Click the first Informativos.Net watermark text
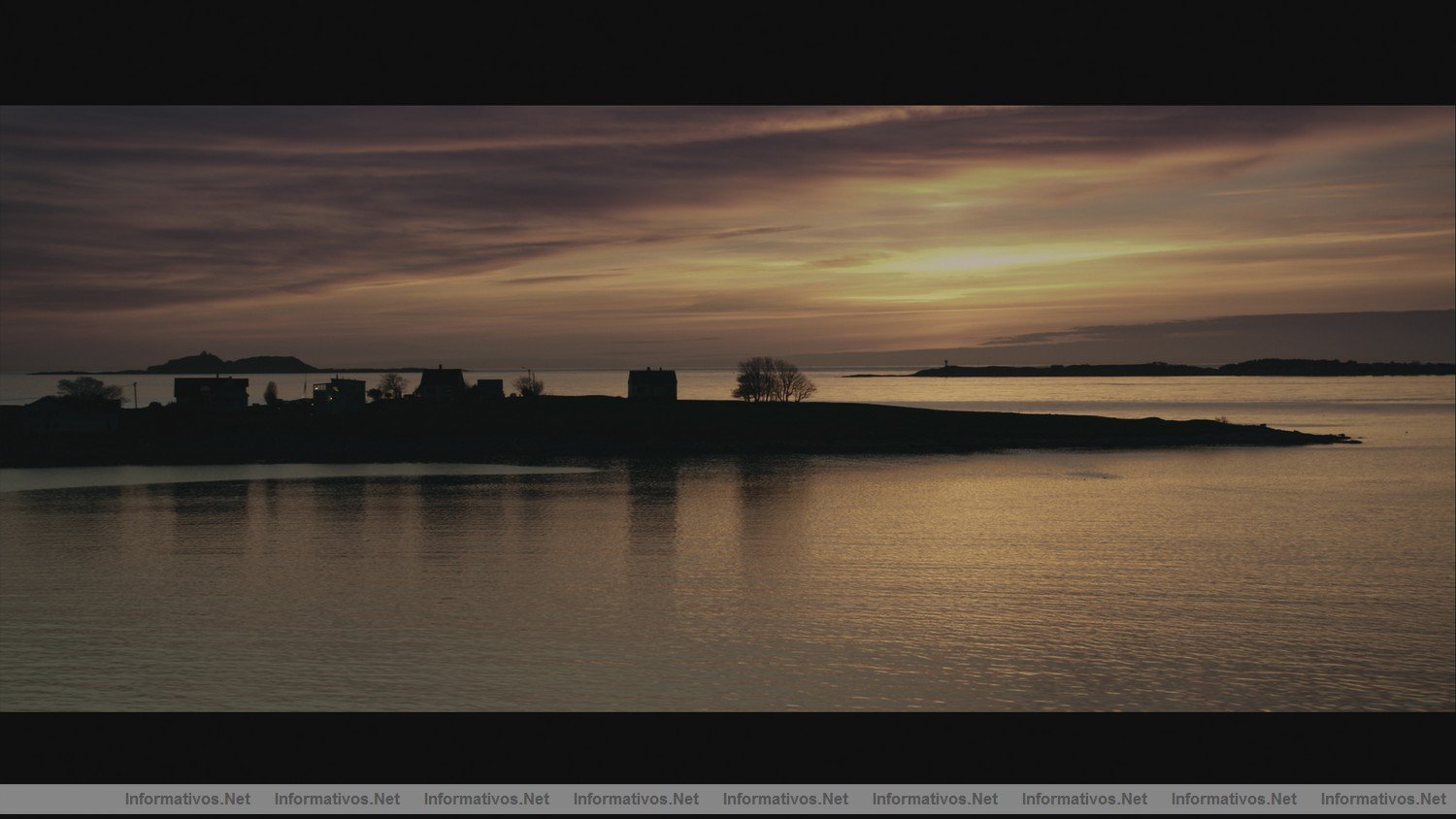The width and height of the screenshot is (1456, 819). (x=187, y=799)
